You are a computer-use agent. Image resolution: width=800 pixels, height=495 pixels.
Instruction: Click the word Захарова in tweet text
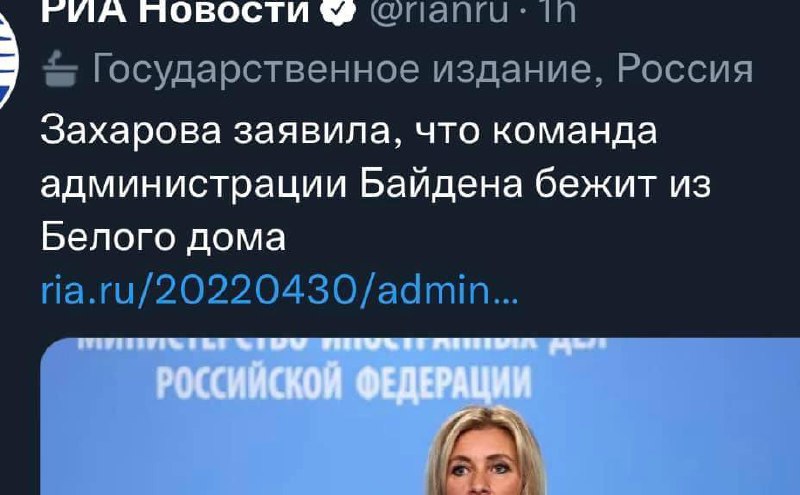pos(131,131)
